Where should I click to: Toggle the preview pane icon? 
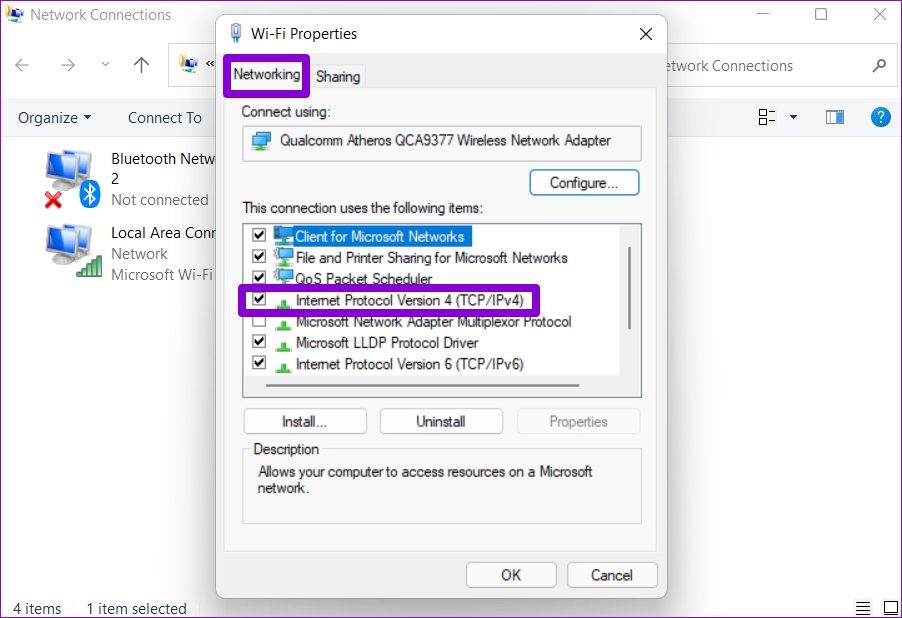point(834,116)
